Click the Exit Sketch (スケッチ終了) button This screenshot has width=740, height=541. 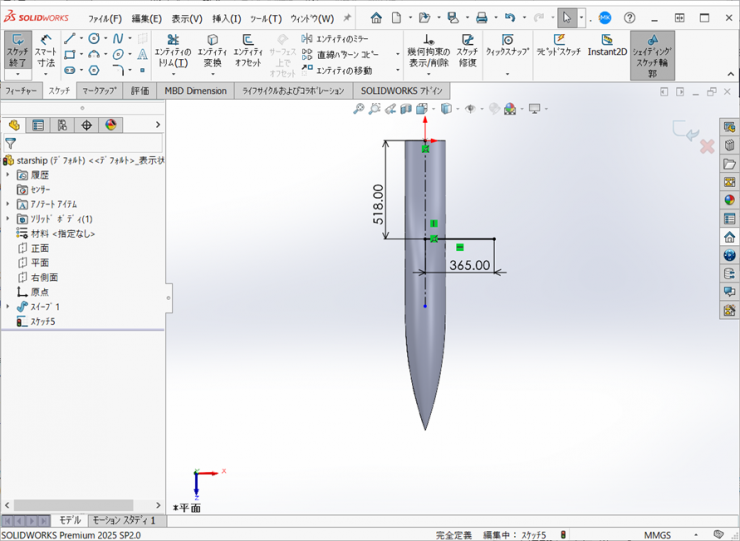coord(17,50)
